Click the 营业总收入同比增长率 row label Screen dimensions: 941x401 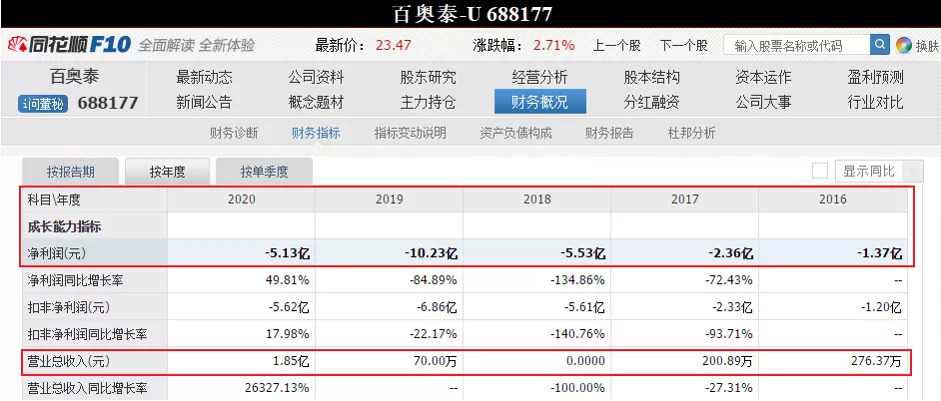pos(88,388)
